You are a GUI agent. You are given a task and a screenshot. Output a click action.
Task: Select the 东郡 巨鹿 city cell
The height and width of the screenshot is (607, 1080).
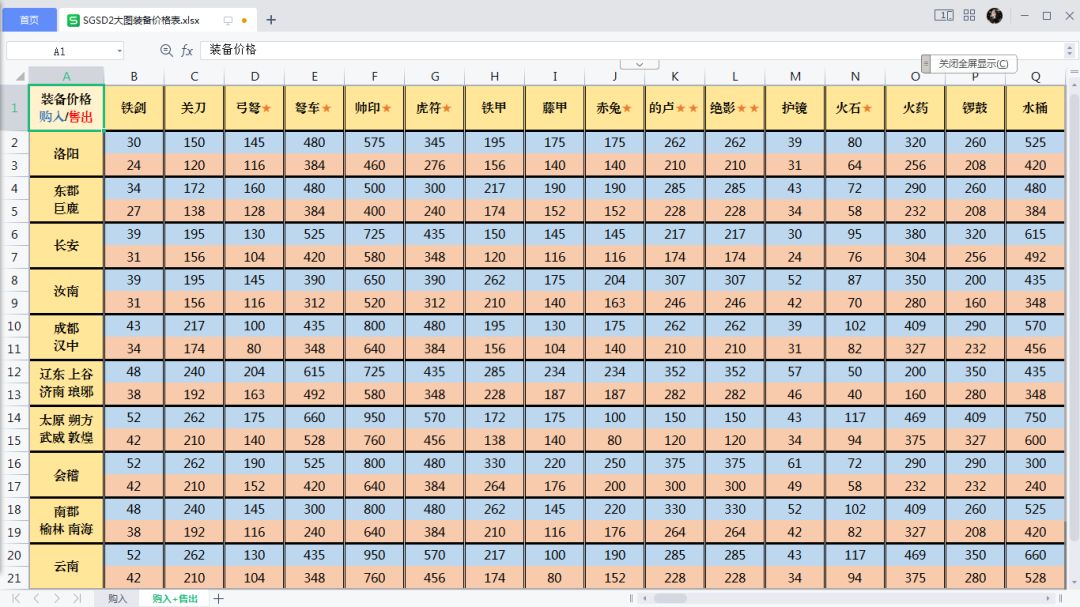(x=66, y=200)
